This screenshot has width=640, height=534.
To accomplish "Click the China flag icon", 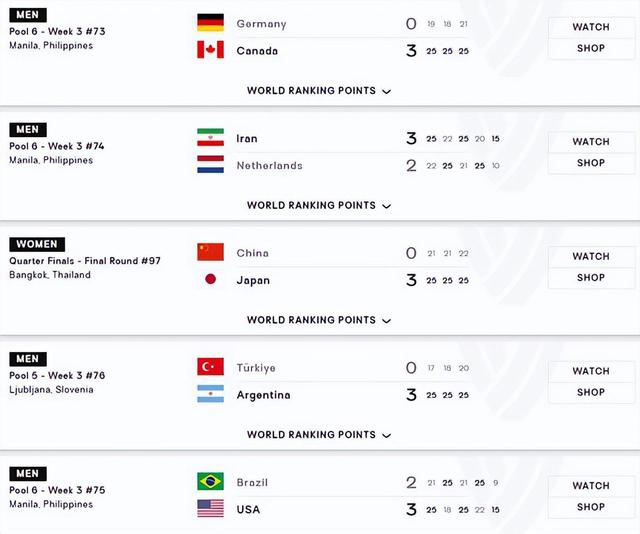I will click(210, 253).
